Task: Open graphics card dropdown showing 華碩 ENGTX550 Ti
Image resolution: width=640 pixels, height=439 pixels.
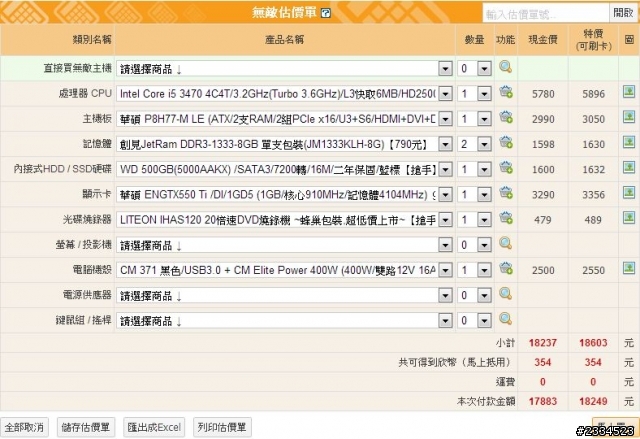Action: pos(284,195)
